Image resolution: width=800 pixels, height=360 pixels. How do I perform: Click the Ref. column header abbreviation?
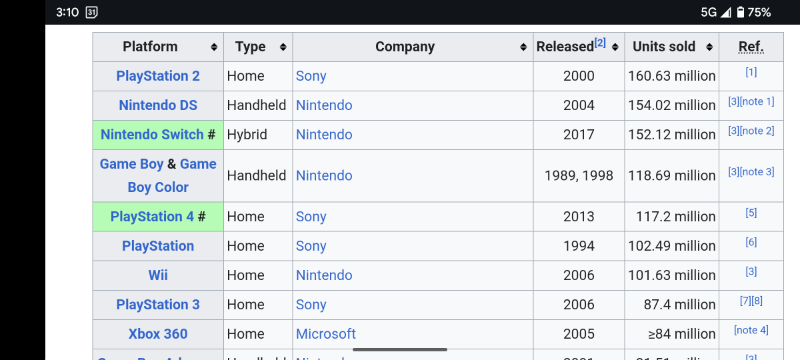751,47
